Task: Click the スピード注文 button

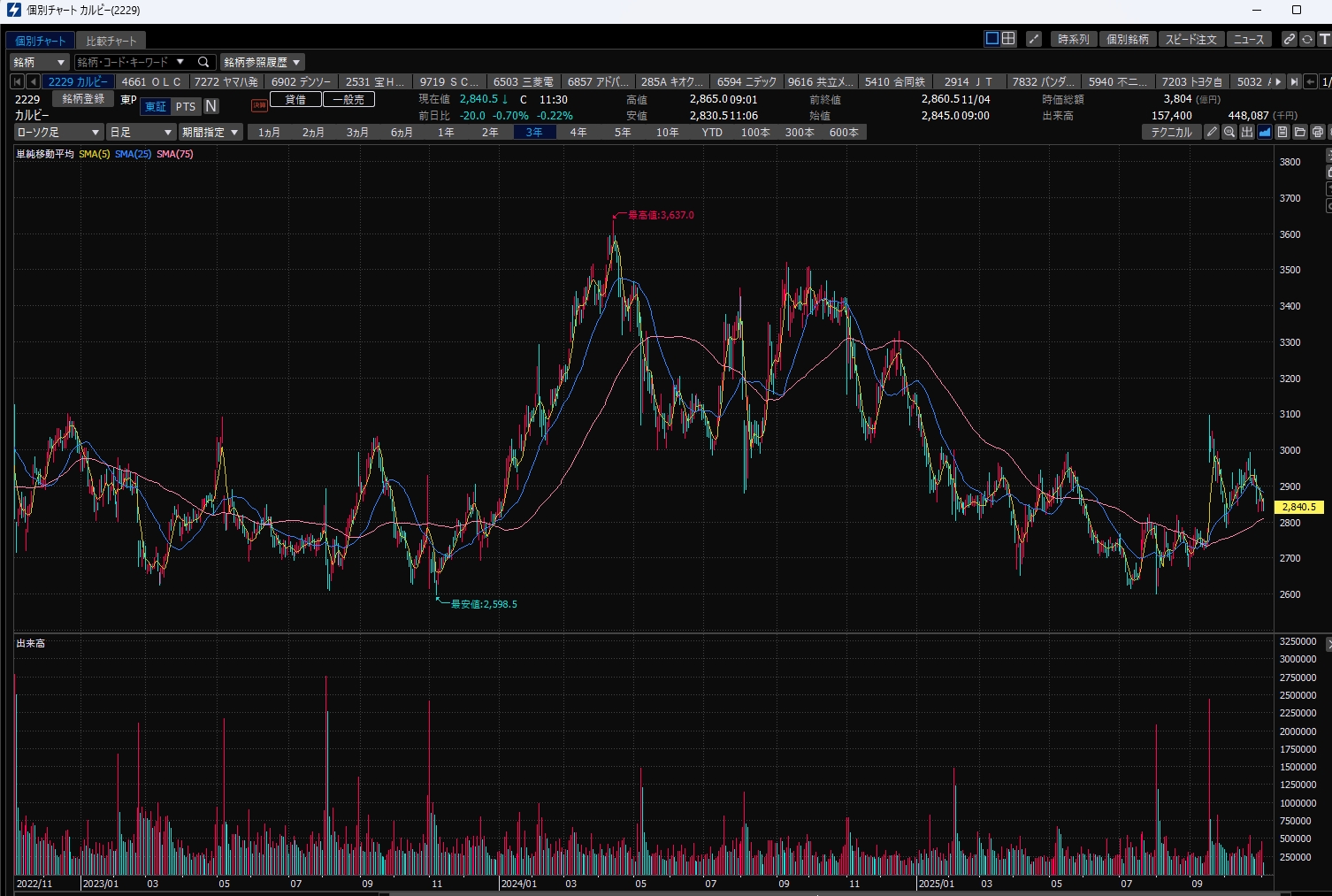Action: 1190,39
